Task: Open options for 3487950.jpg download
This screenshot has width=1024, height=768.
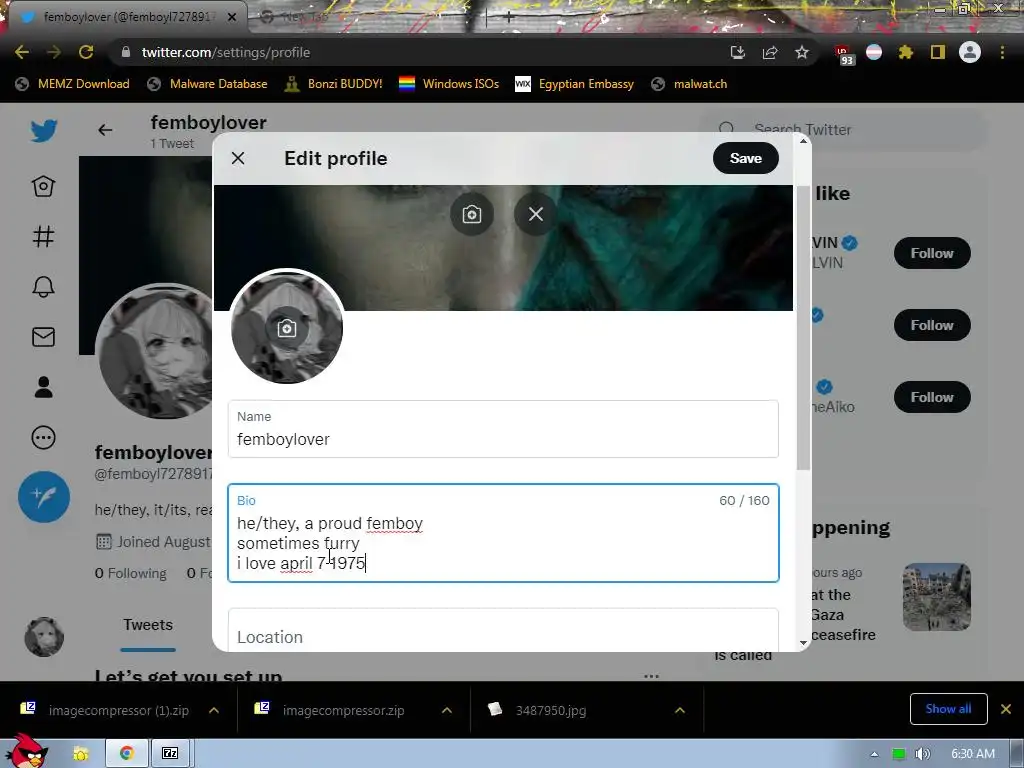Action: coord(680,710)
